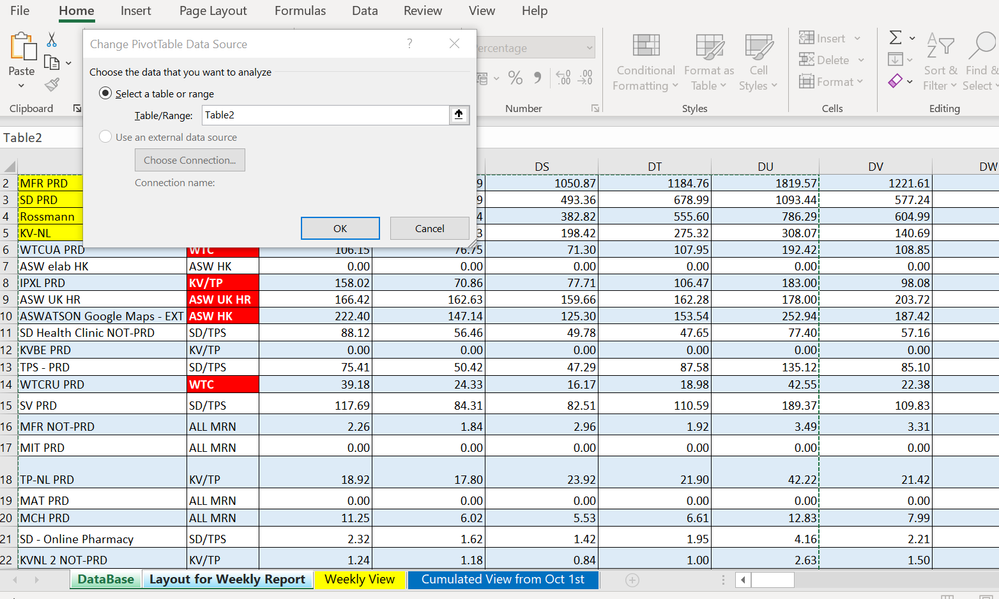This screenshot has width=999, height=599.
Task: Click the Table/Range input field
Action: click(326, 115)
